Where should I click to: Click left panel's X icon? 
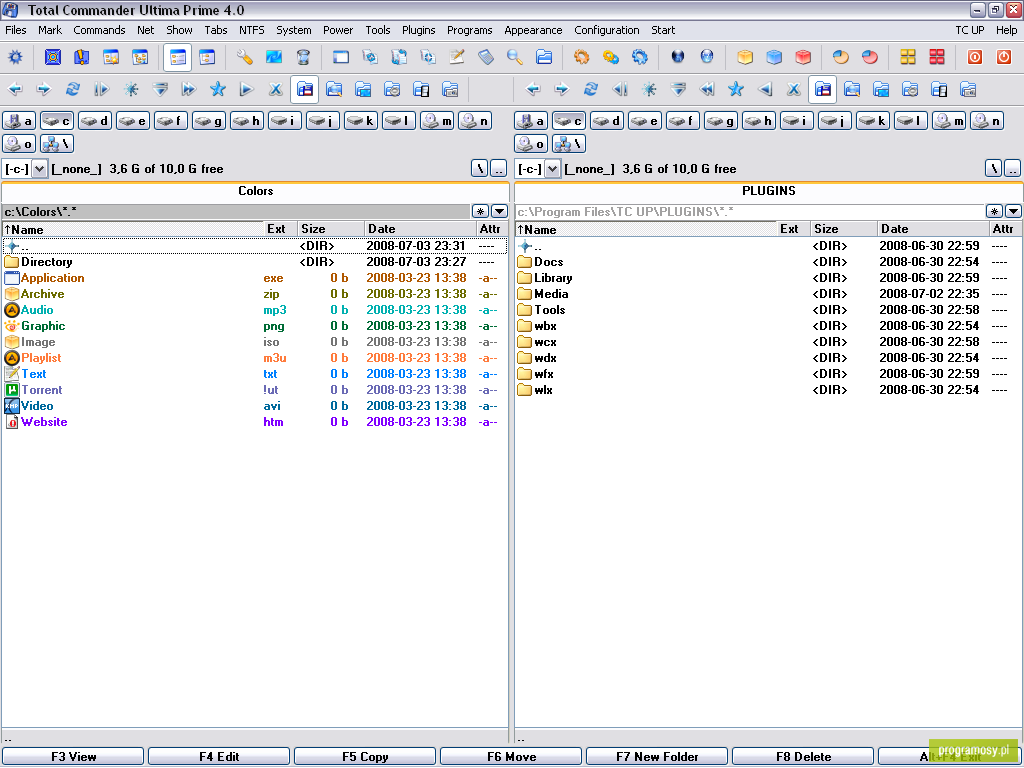276,89
